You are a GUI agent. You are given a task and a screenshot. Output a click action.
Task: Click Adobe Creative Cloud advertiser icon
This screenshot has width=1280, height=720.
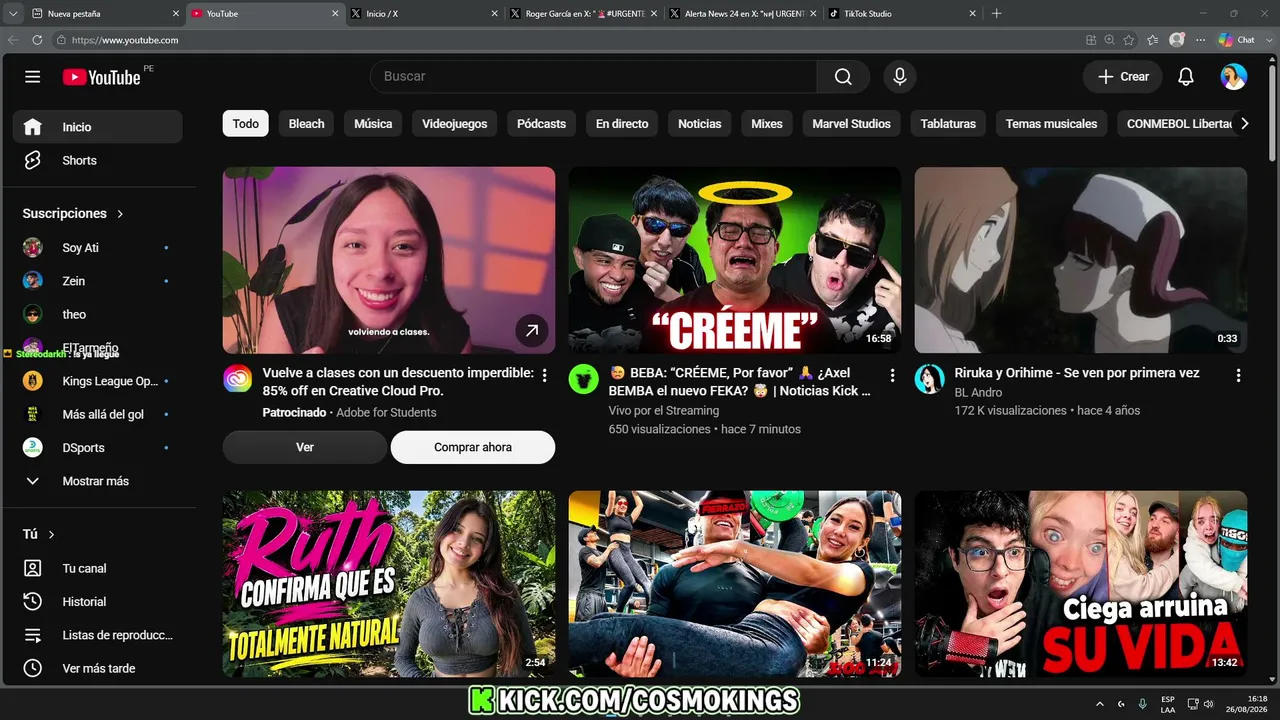tap(238, 379)
